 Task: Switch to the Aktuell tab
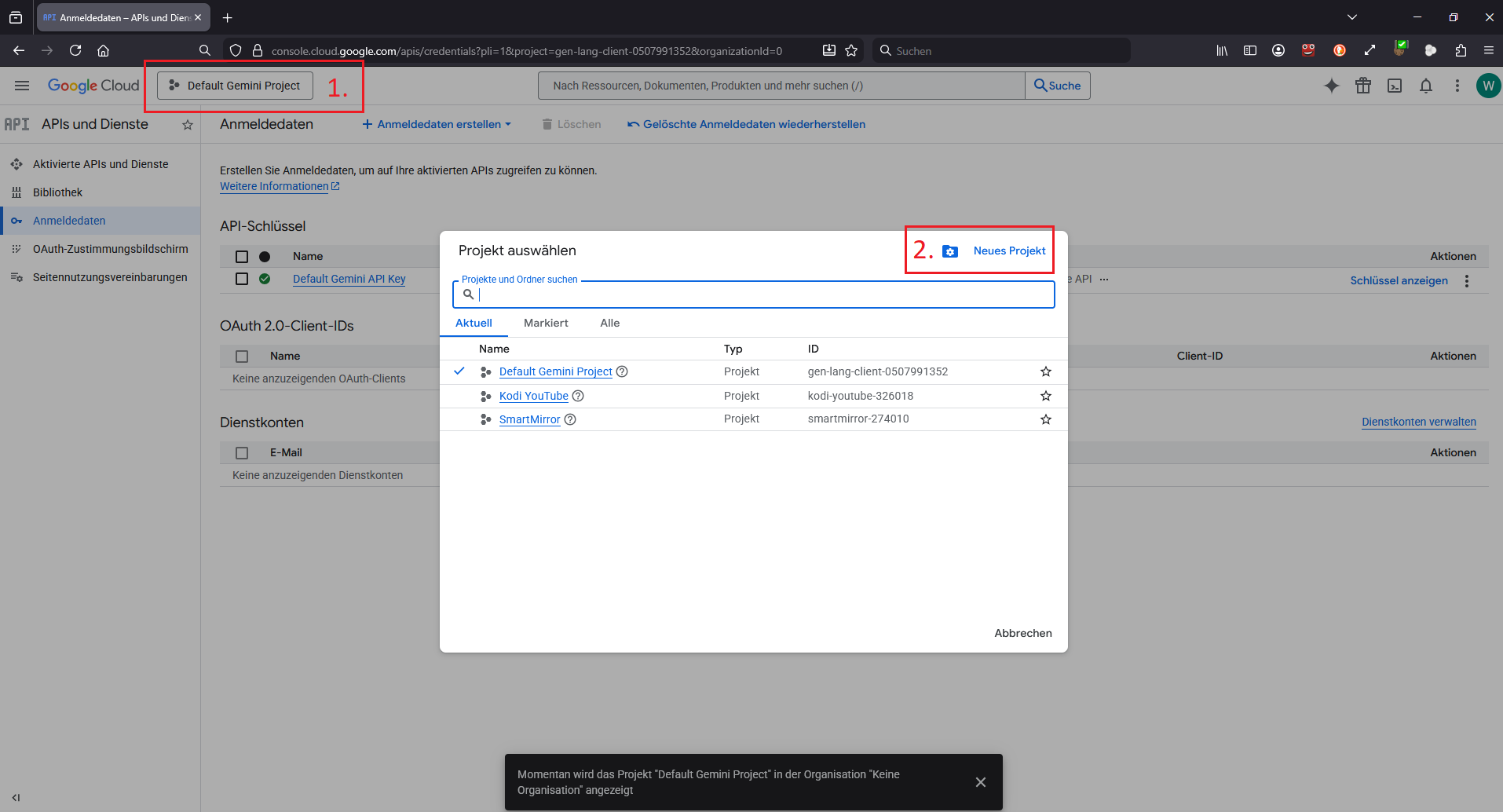[474, 323]
